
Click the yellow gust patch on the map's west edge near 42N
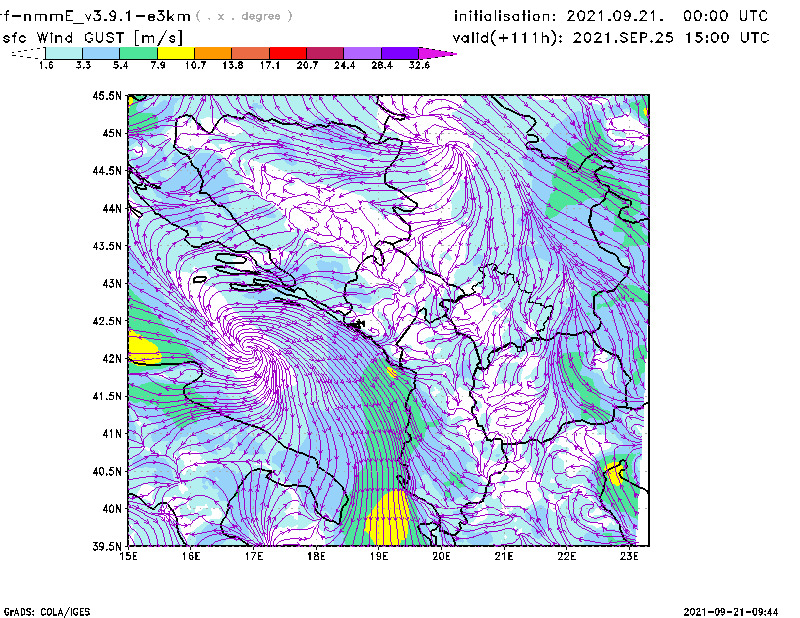click(142, 349)
